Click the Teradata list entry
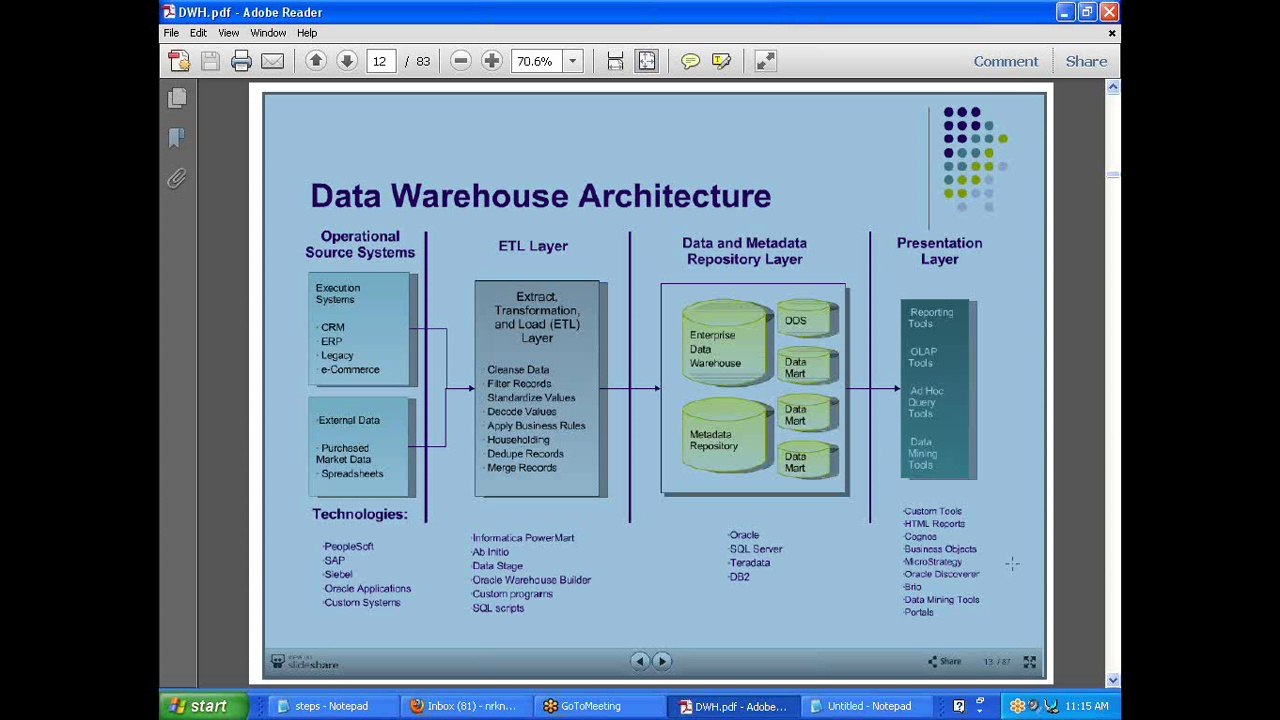1280x720 pixels. point(750,563)
